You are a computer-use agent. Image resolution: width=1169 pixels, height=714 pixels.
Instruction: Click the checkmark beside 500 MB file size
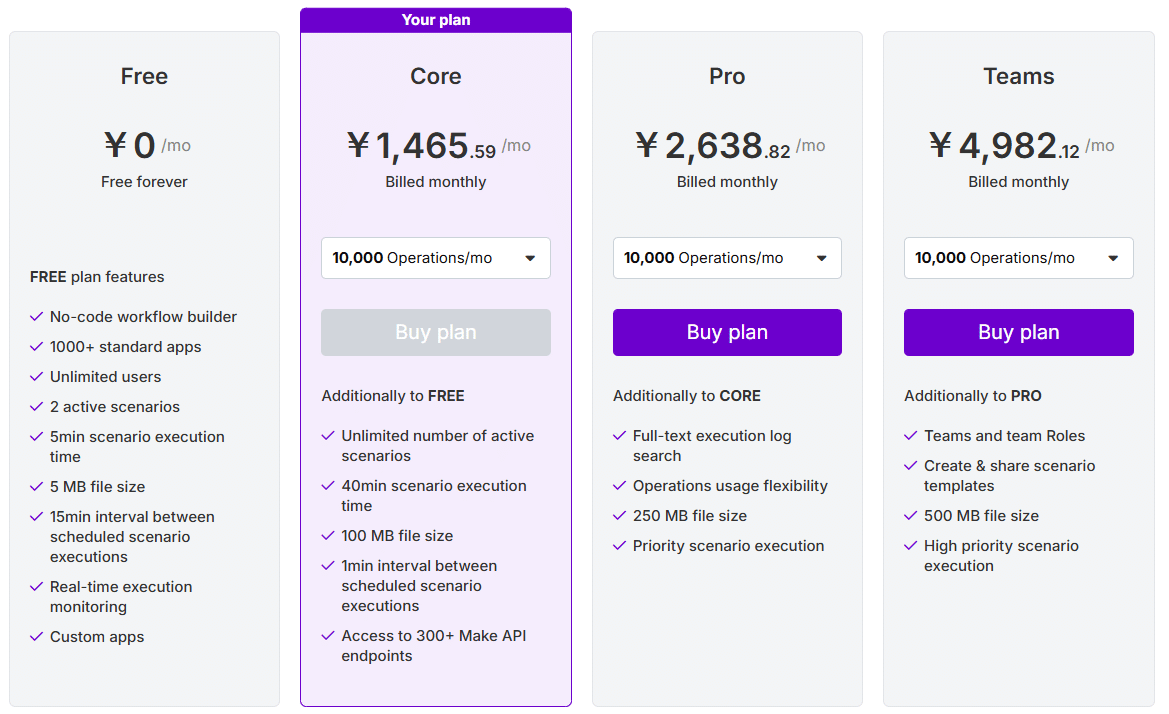coord(910,516)
